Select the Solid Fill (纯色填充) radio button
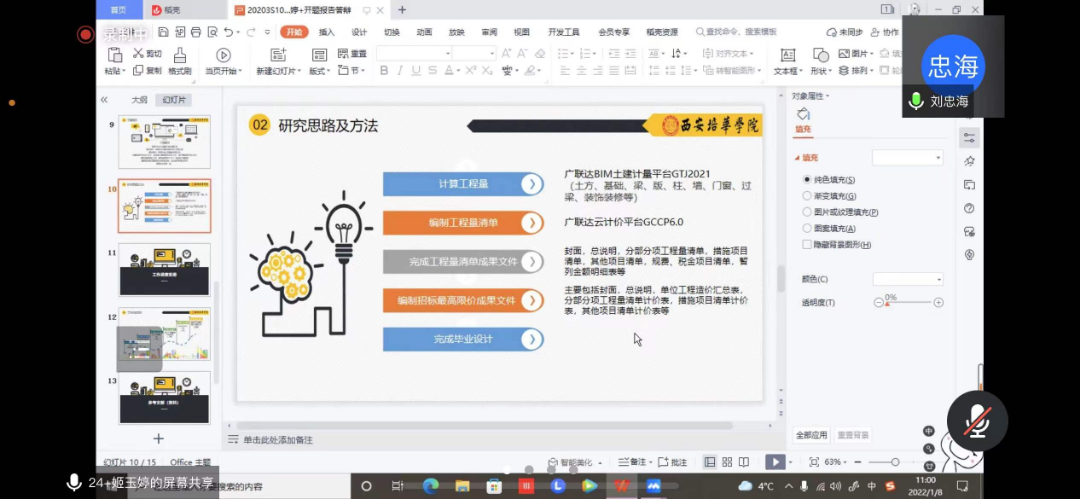This screenshot has height=499, width=1080. 807,180
